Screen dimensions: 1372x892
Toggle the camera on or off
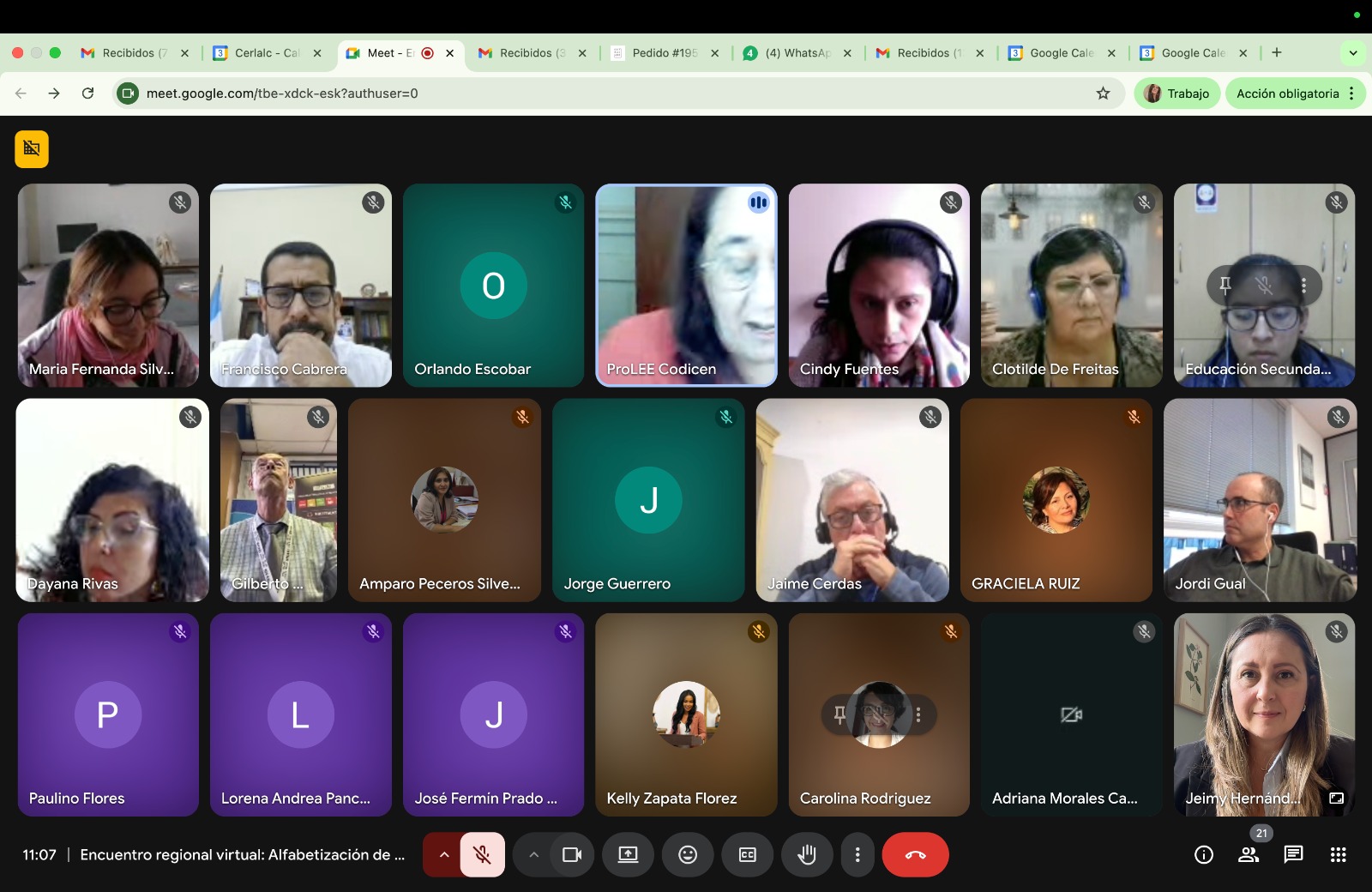pyautogui.click(x=572, y=854)
